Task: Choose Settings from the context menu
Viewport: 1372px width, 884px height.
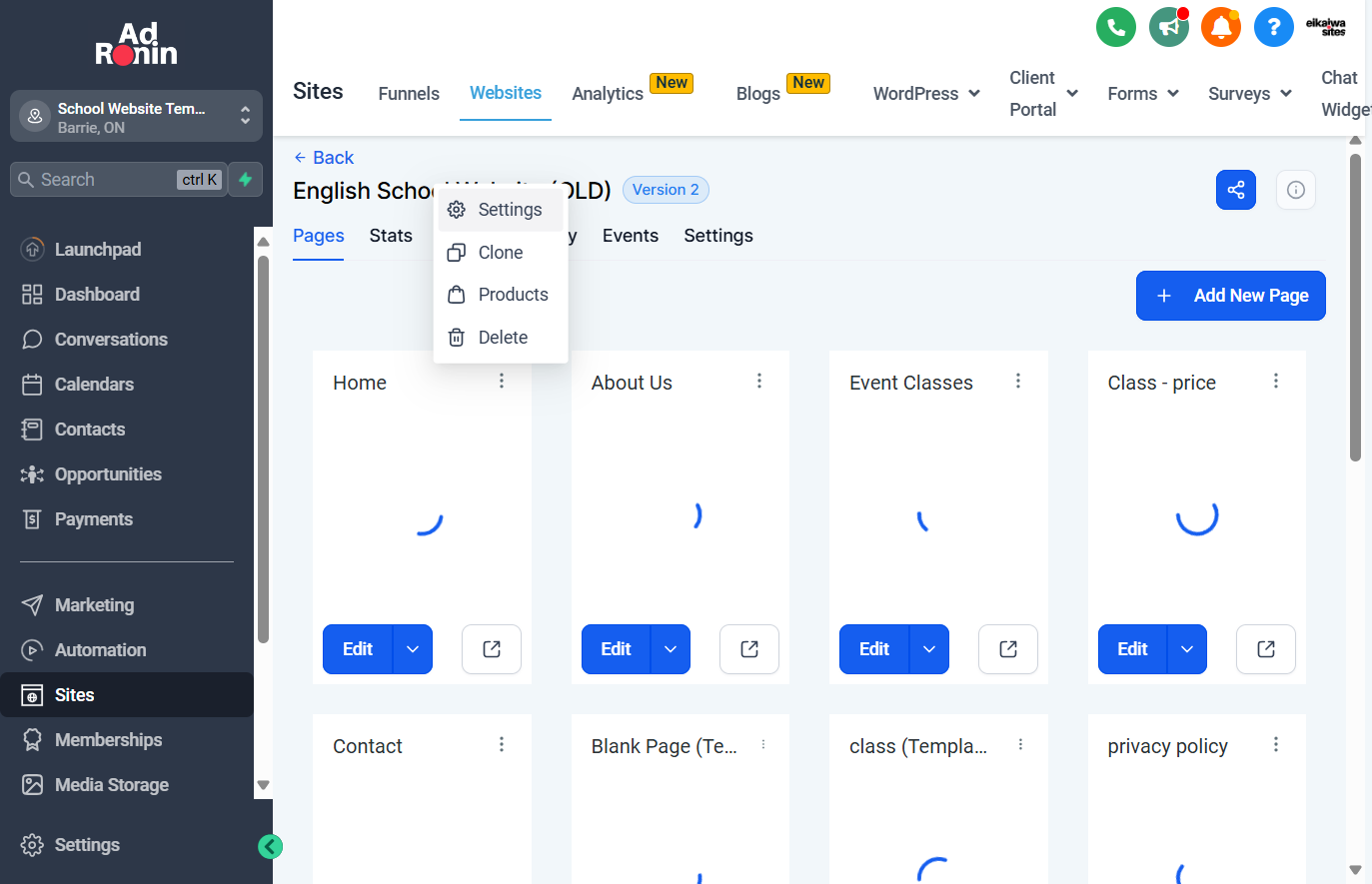Action: pyautogui.click(x=501, y=210)
